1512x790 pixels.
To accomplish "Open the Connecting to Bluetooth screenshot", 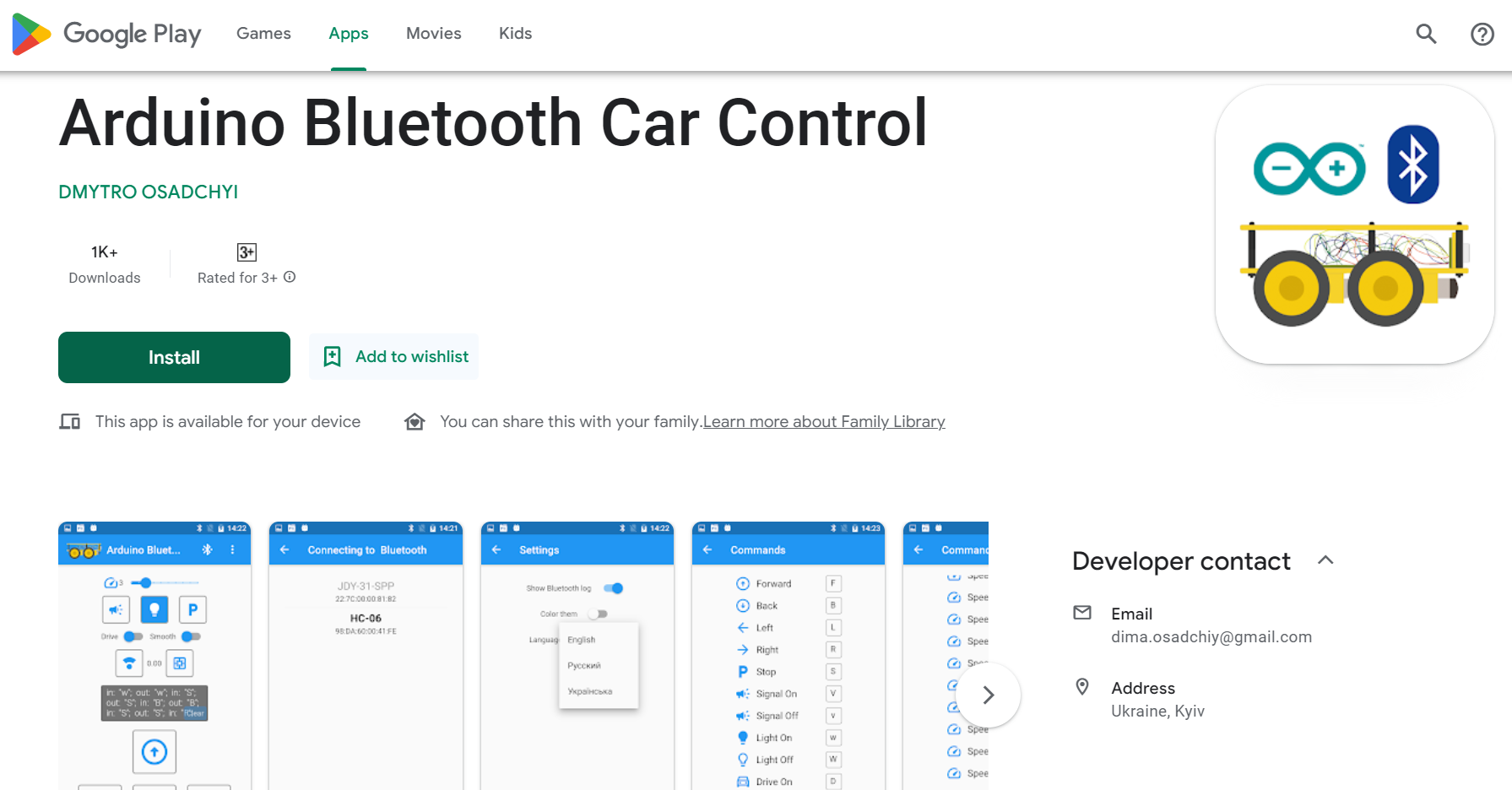I will (x=366, y=656).
